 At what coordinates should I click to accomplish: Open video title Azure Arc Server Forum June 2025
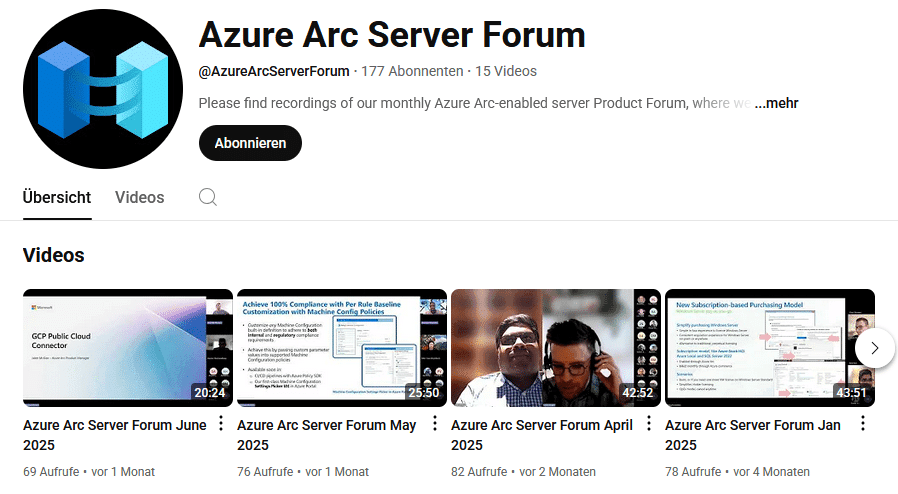115,435
